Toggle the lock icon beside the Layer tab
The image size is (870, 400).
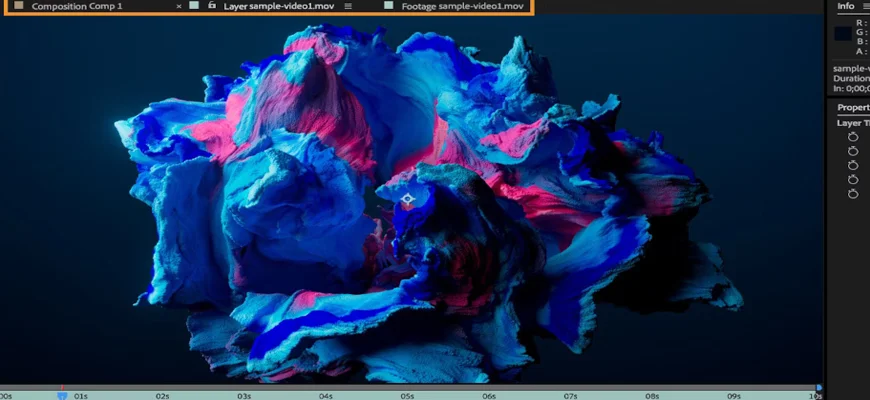(x=211, y=5)
